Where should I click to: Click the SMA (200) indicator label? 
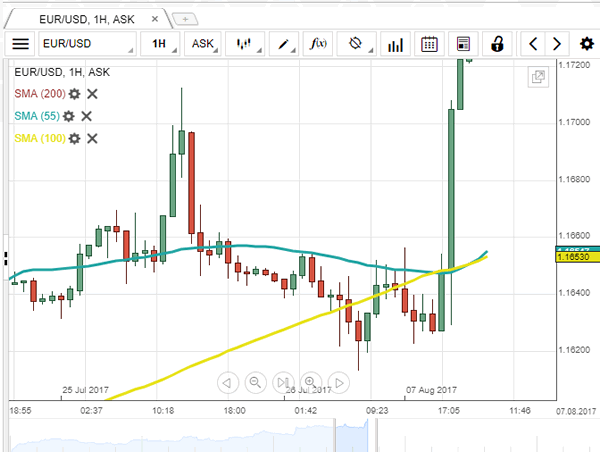[40, 94]
